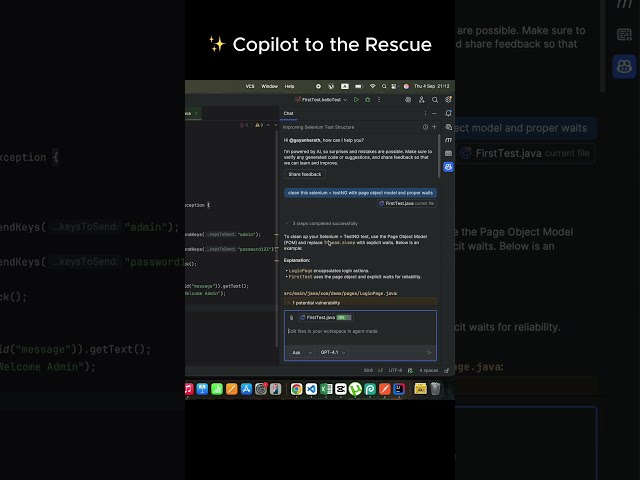Minimize the Chat panel with the dash icon
640x480 pixels.
tap(434, 113)
